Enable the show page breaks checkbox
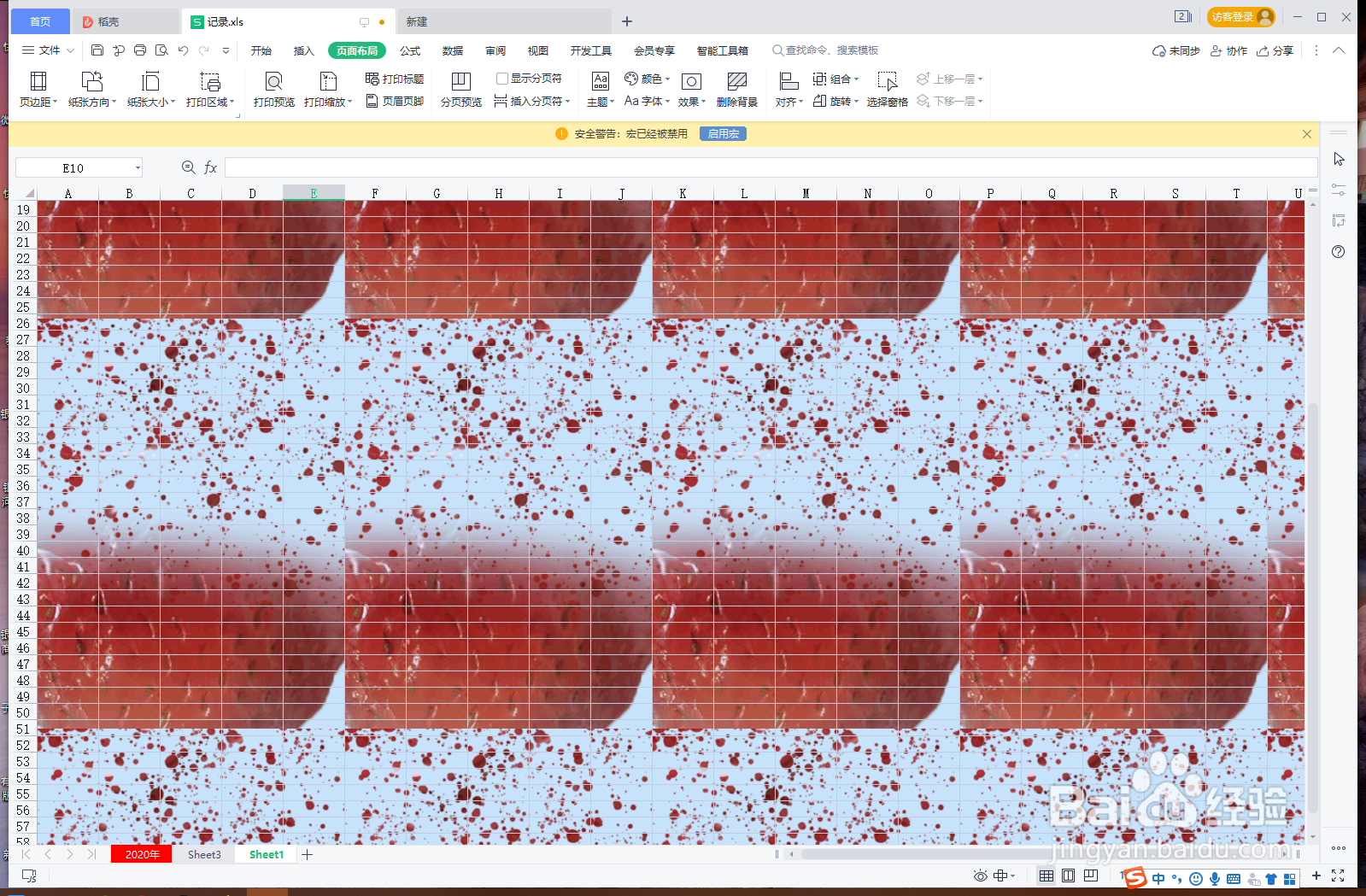The image size is (1366, 896). 502,79
